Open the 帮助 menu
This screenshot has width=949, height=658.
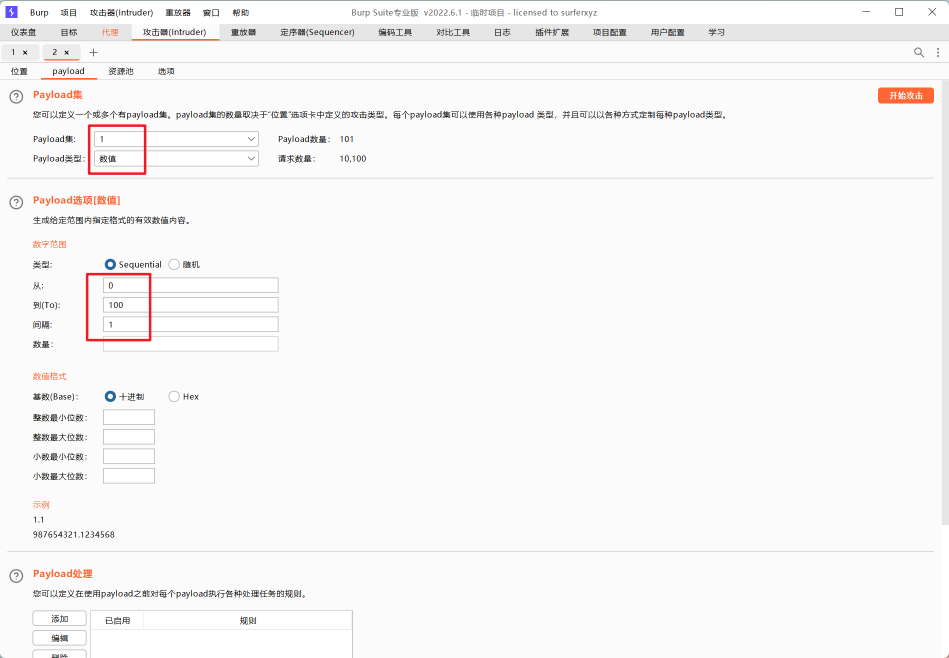[x=241, y=13]
